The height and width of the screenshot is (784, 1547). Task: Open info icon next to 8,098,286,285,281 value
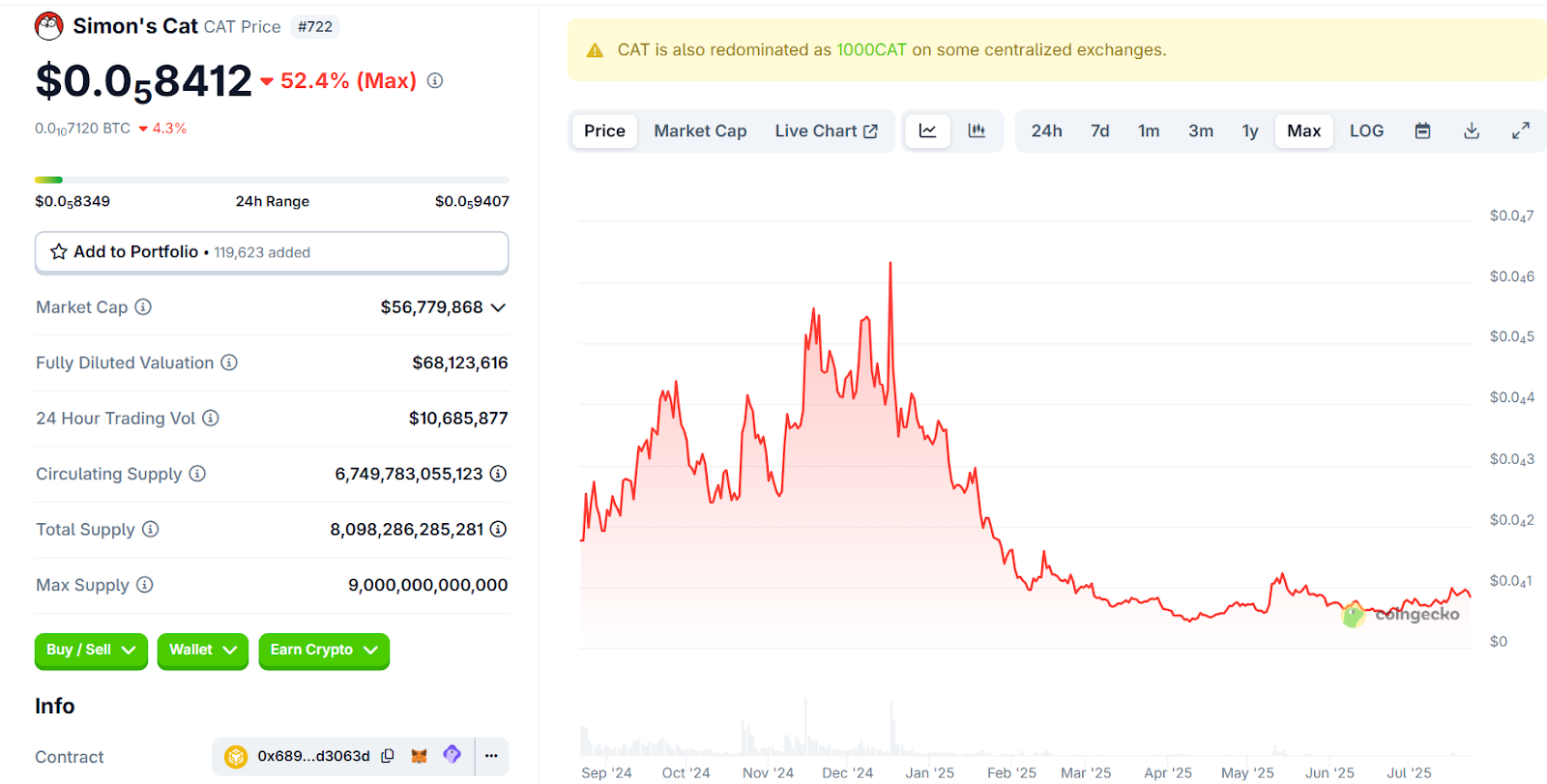(x=498, y=529)
